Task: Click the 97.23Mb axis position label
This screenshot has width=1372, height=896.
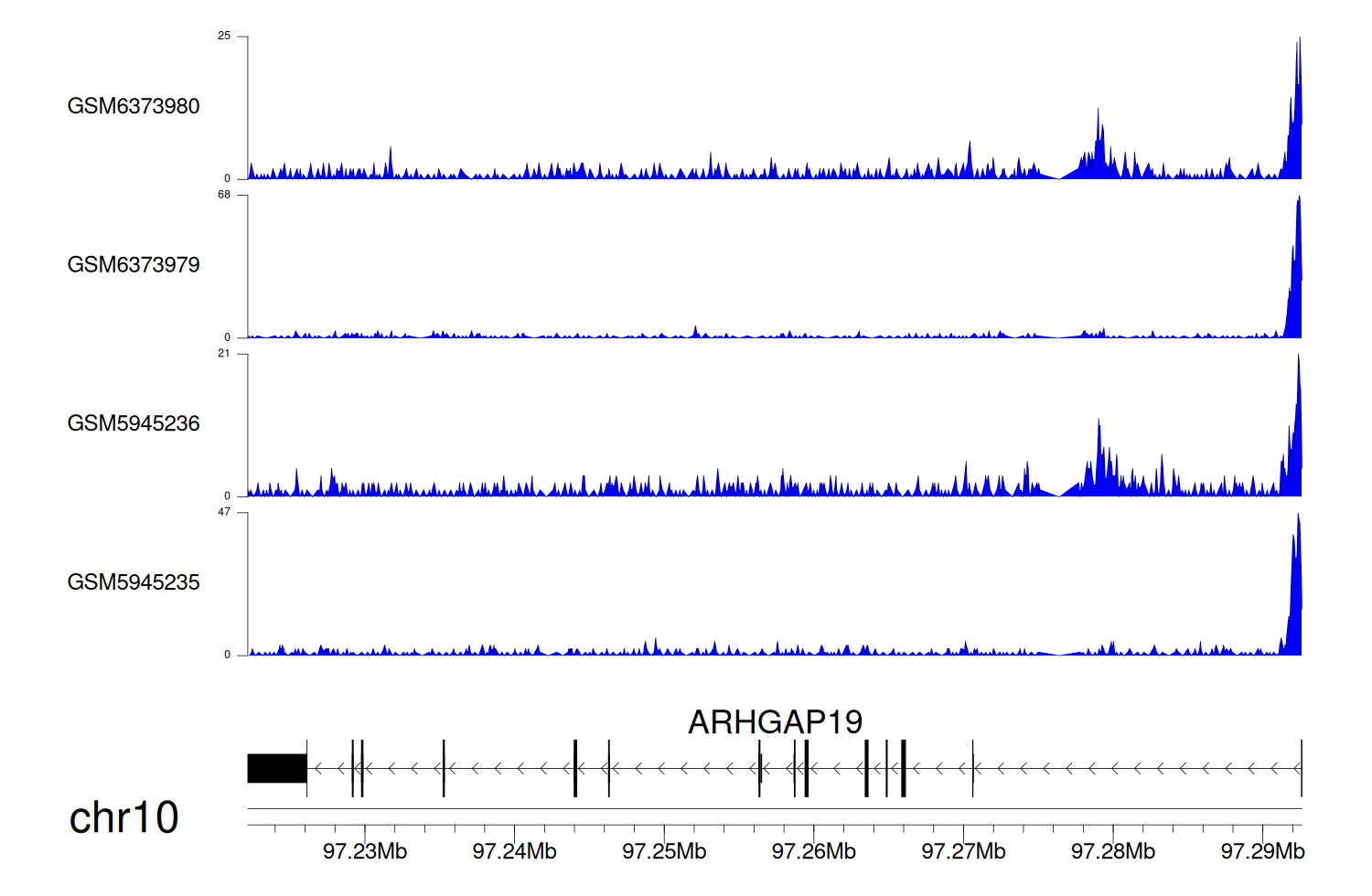Action: pos(364,851)
